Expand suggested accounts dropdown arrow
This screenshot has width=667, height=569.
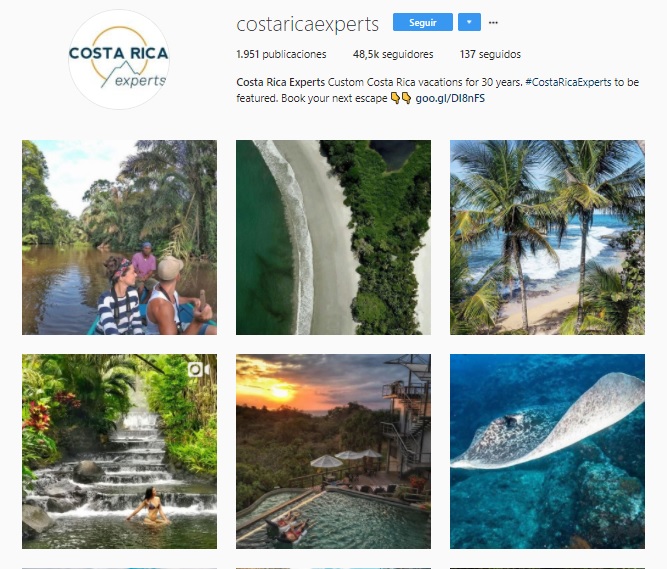(469, 22)
